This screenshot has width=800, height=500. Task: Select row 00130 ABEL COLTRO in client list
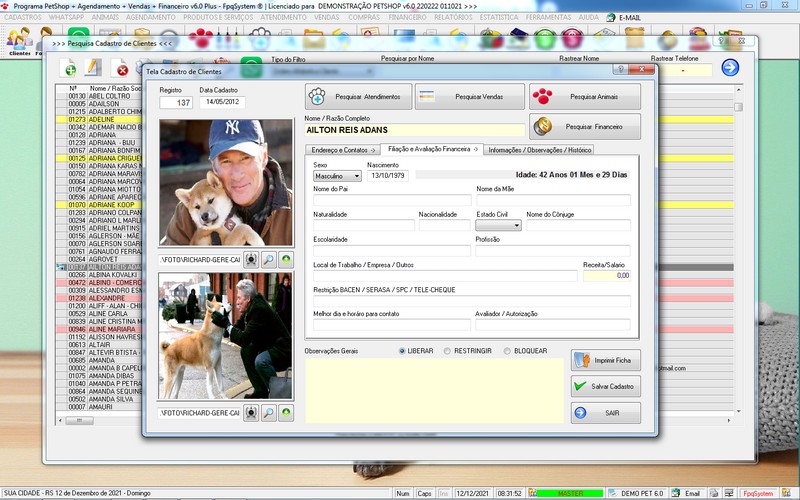[x=99, y=96]
